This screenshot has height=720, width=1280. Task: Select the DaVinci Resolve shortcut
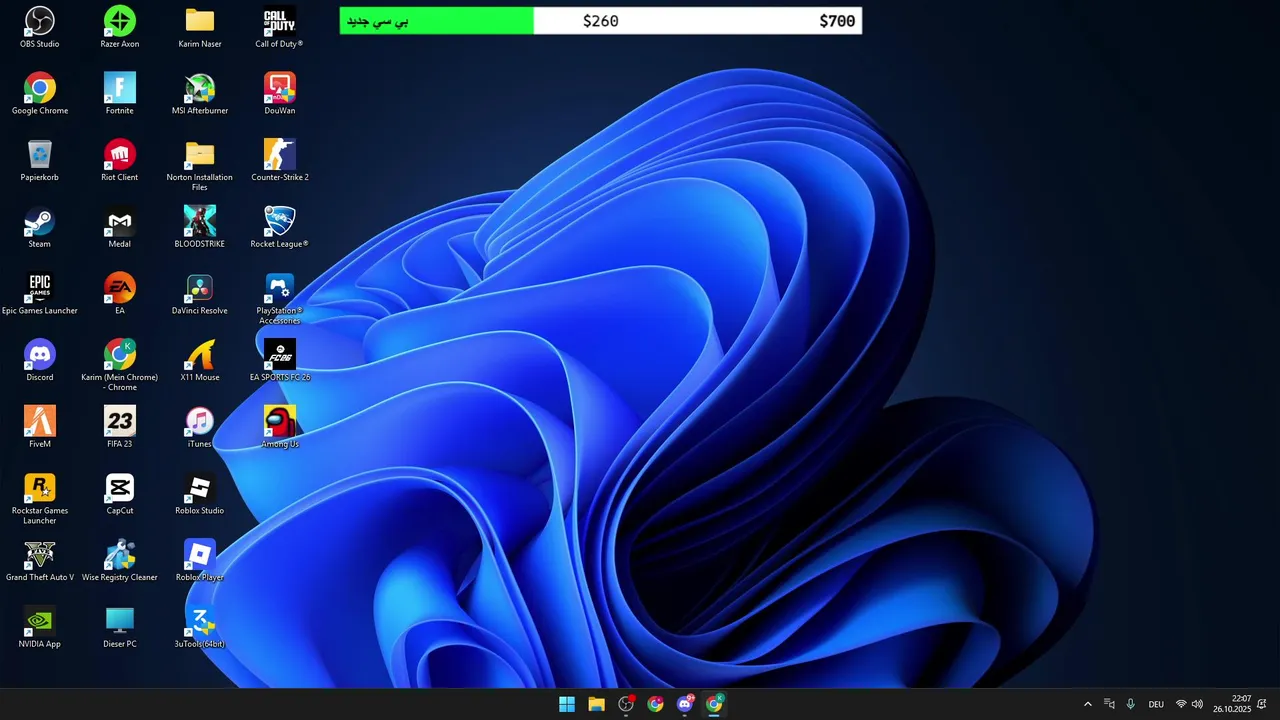click(x=200, y=294)
